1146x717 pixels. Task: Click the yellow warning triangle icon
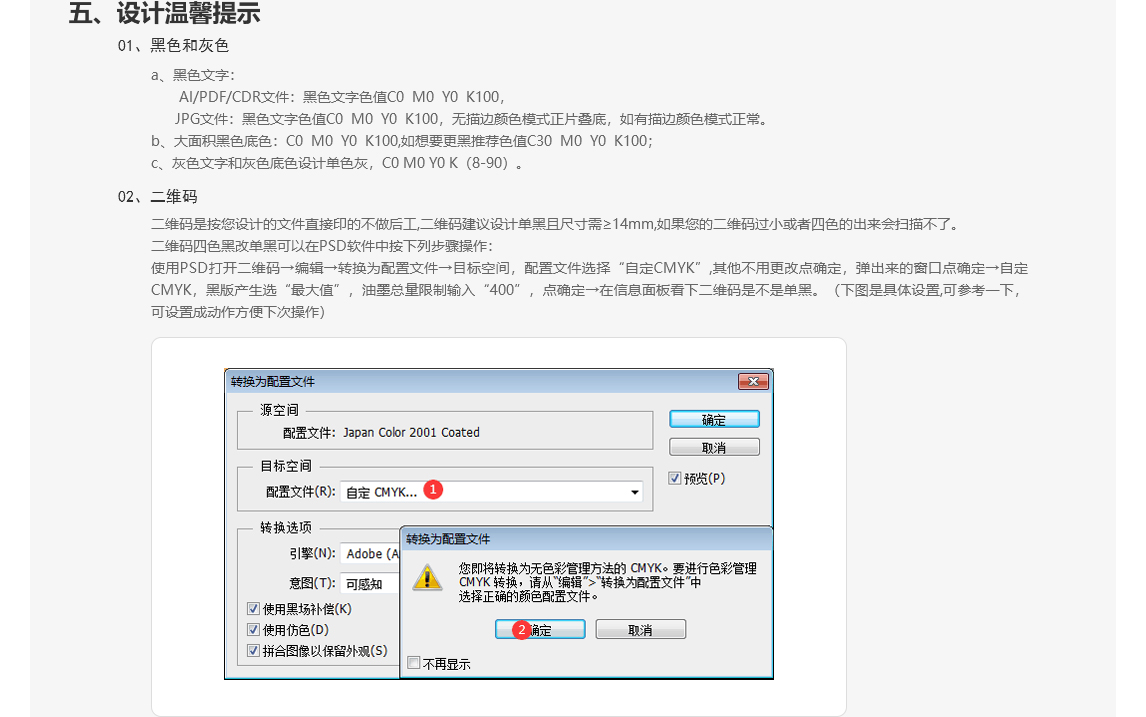tap(428, 578)
